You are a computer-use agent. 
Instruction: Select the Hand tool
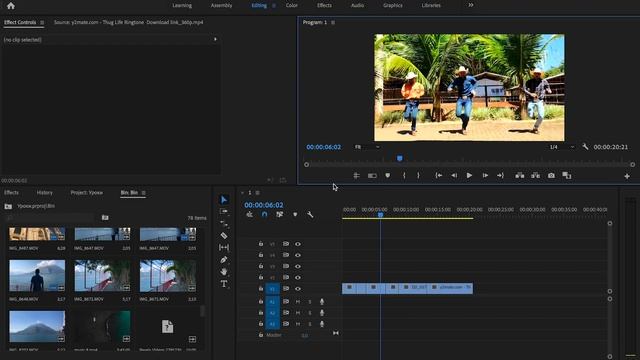pos(224,271)
